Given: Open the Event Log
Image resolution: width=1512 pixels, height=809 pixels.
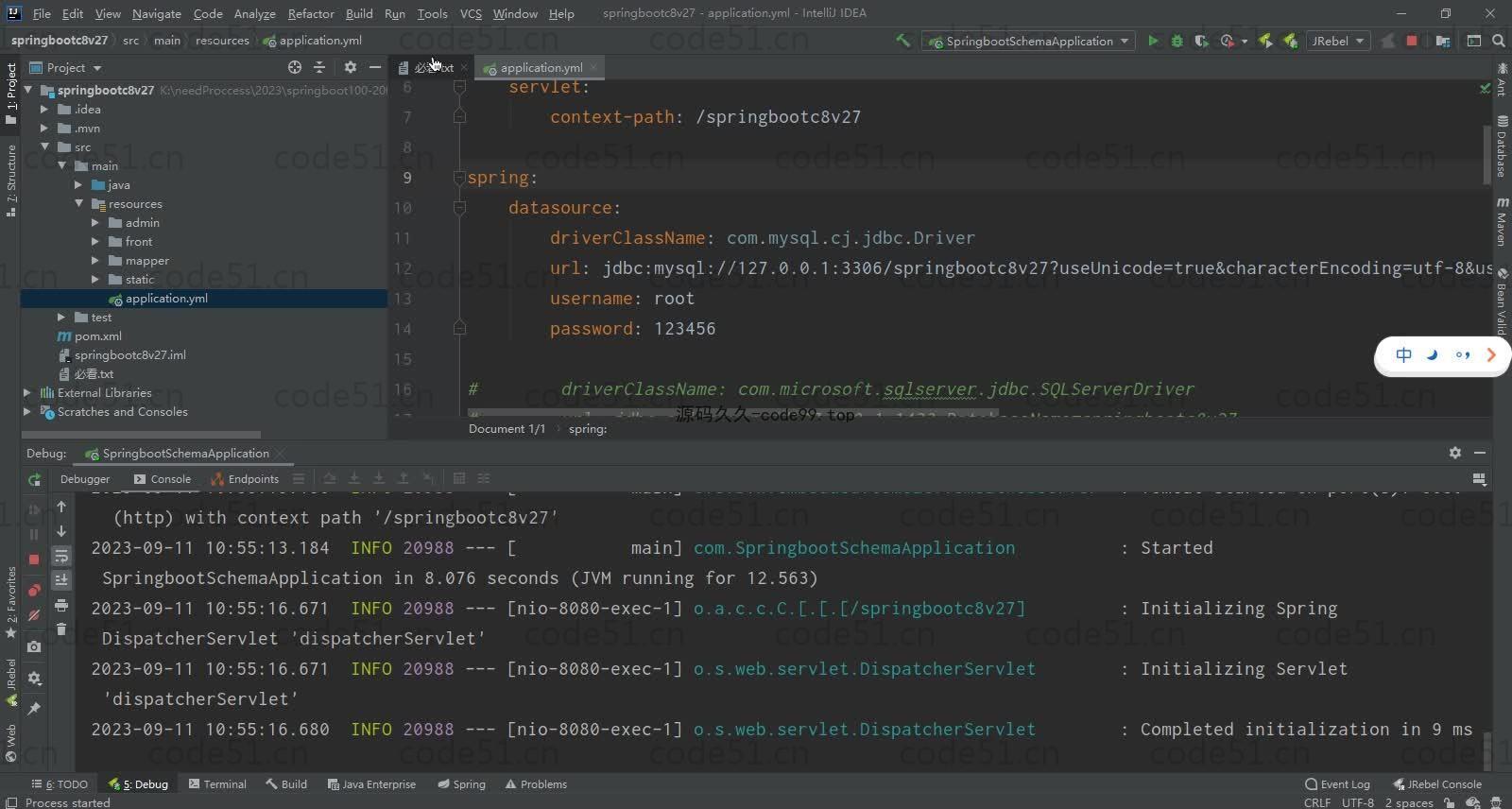Looking at the screenshot, I should (x=1337, y=784).
